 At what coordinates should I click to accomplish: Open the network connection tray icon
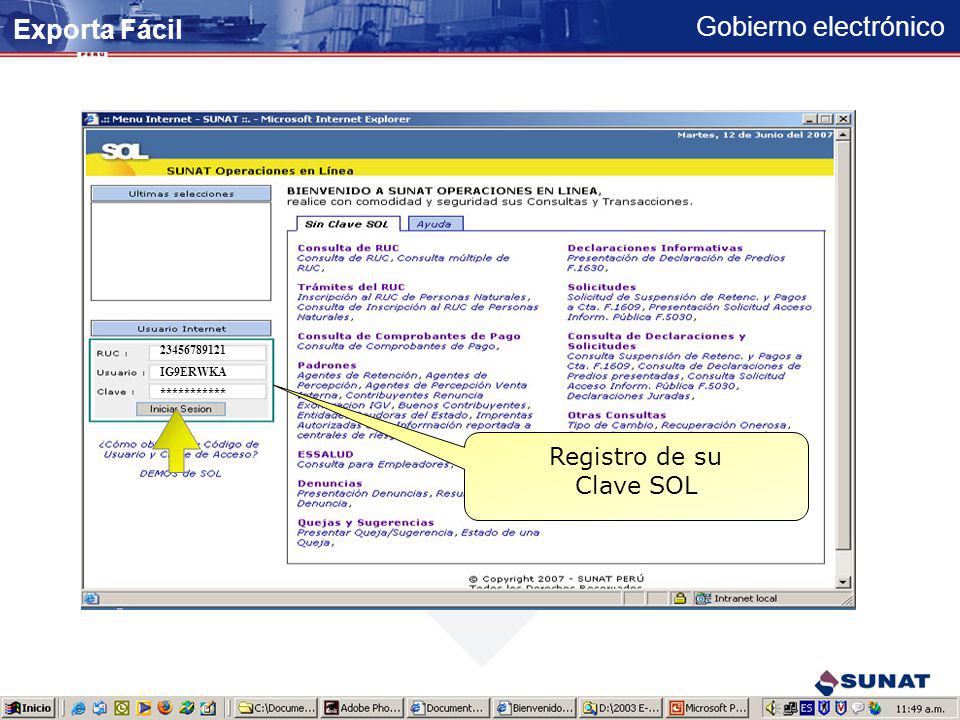tap(791, 708)
